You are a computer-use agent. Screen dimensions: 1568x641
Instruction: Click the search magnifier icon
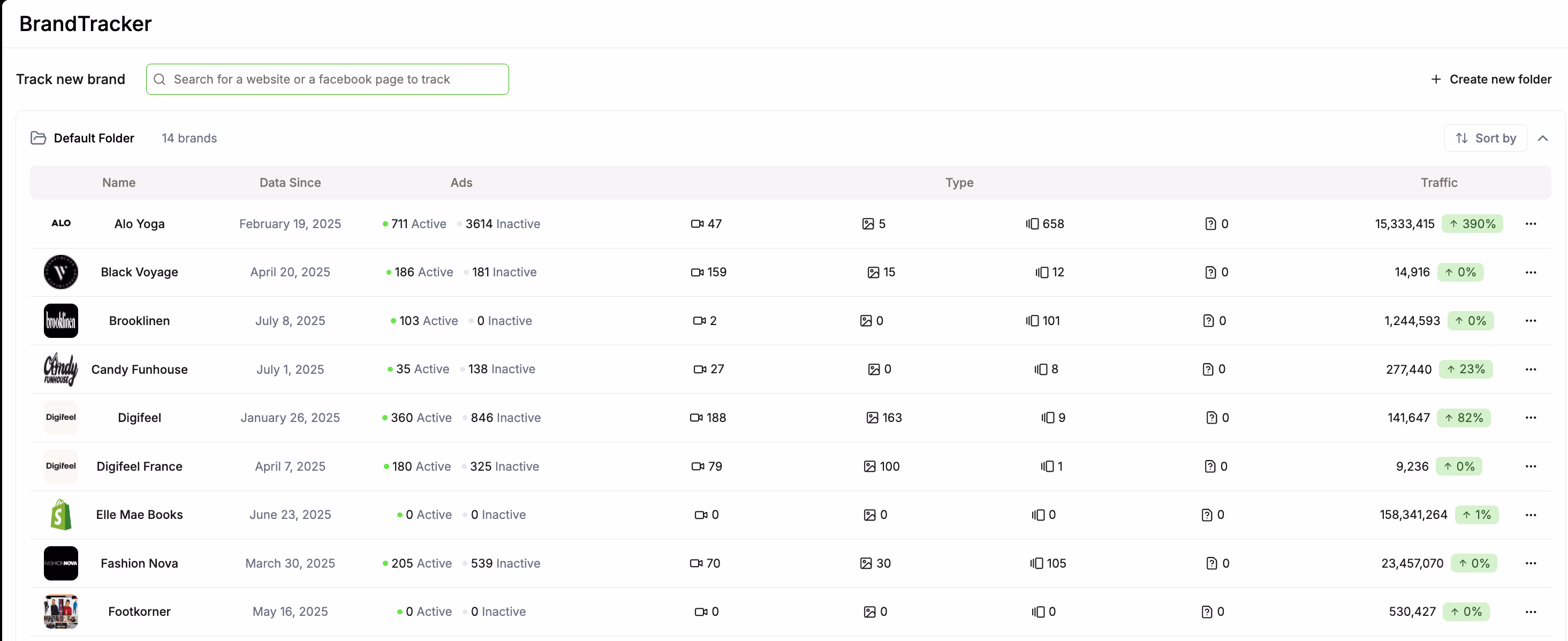160,79
